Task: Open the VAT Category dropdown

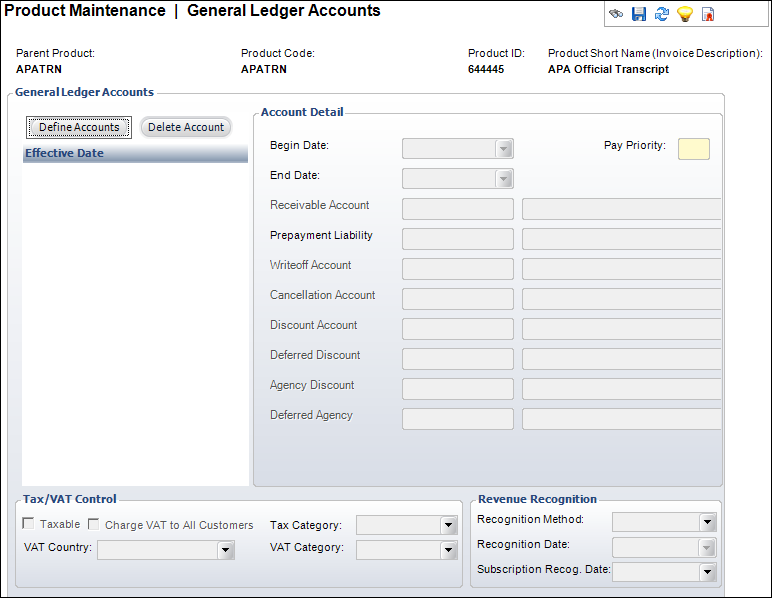Action: pos(448,550)
